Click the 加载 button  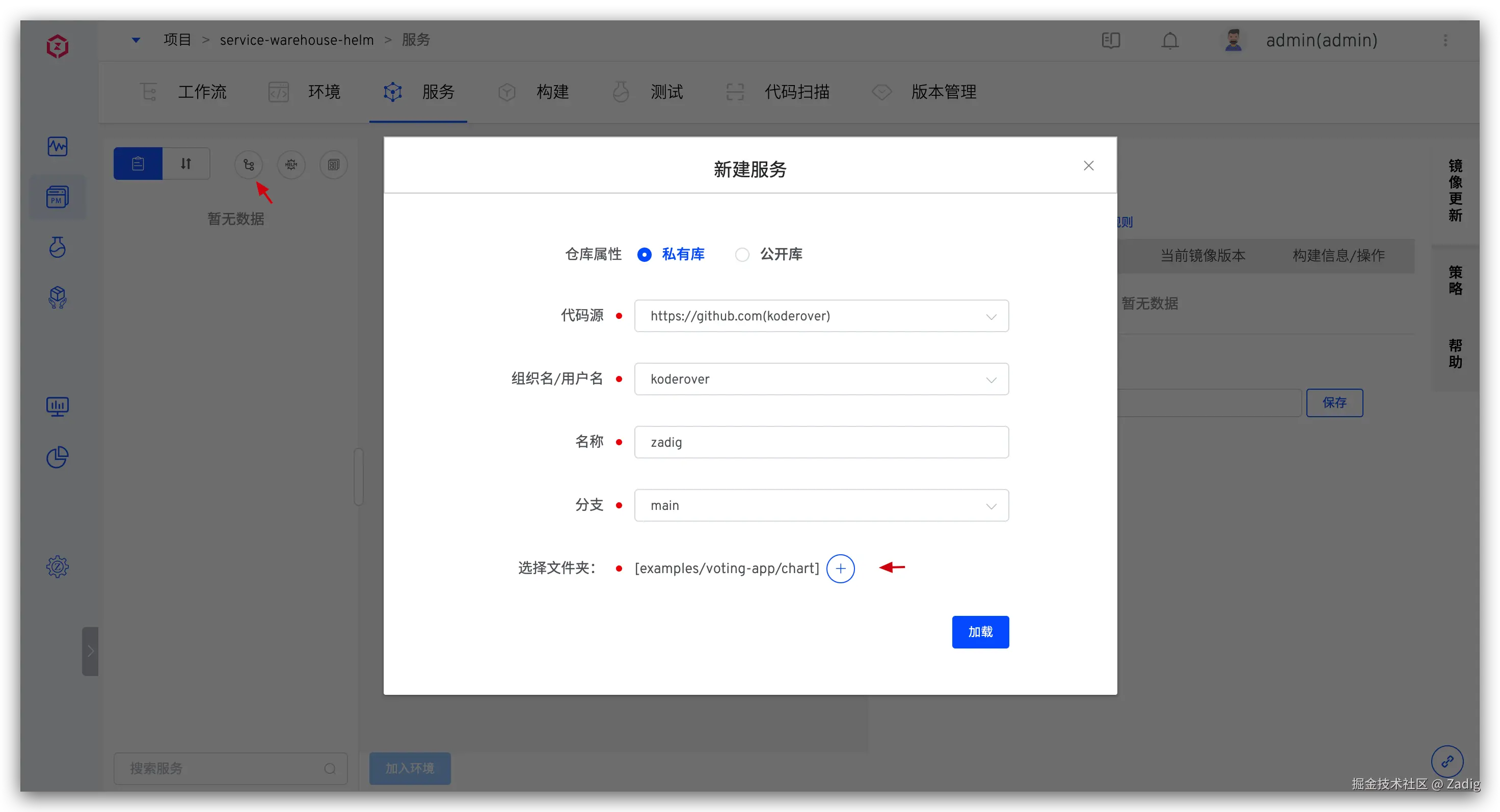tap(981, 632)
